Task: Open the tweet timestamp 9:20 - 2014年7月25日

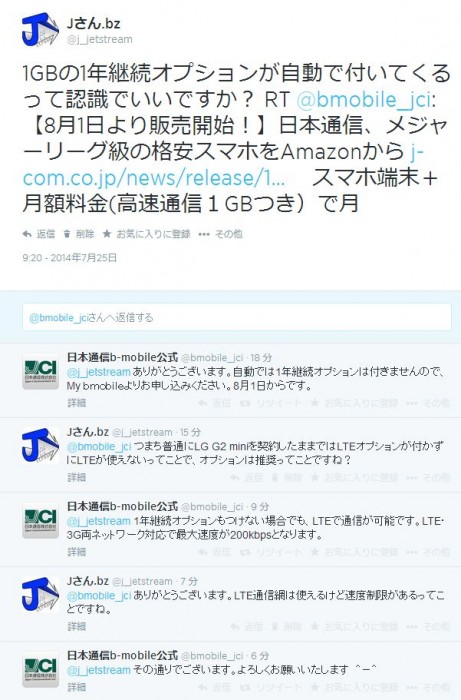Action: click(70, 258)
